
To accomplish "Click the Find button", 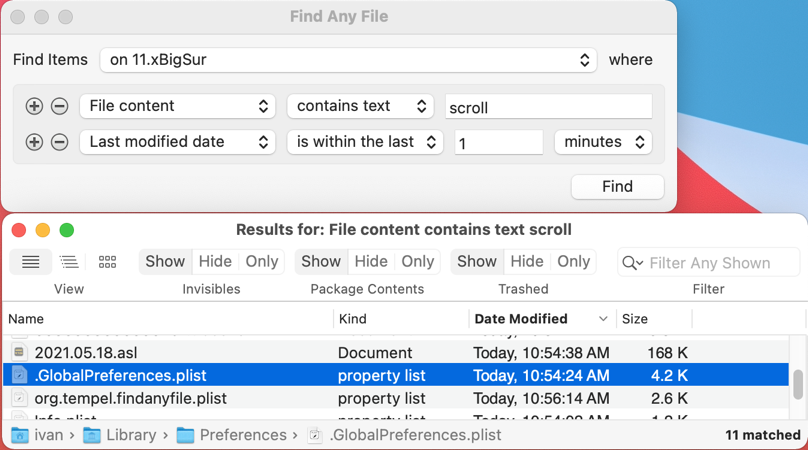I will click(x=617, y=186).
